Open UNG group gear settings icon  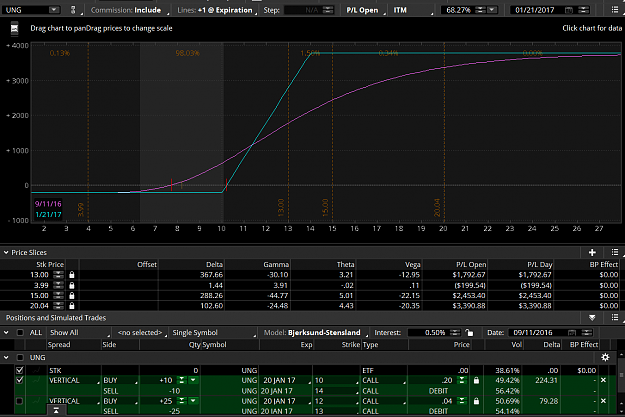coord(605,357)
